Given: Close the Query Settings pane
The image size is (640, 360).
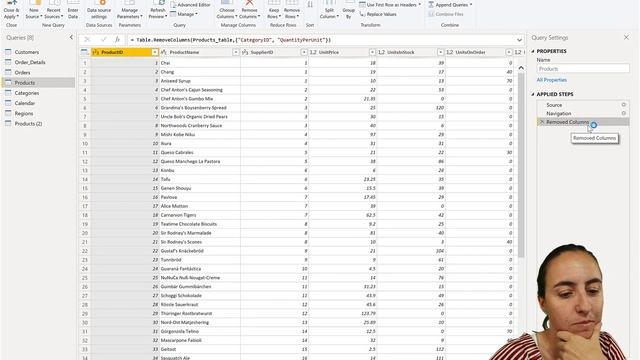Looking at the screenshot, I should [x=627, y=38].
